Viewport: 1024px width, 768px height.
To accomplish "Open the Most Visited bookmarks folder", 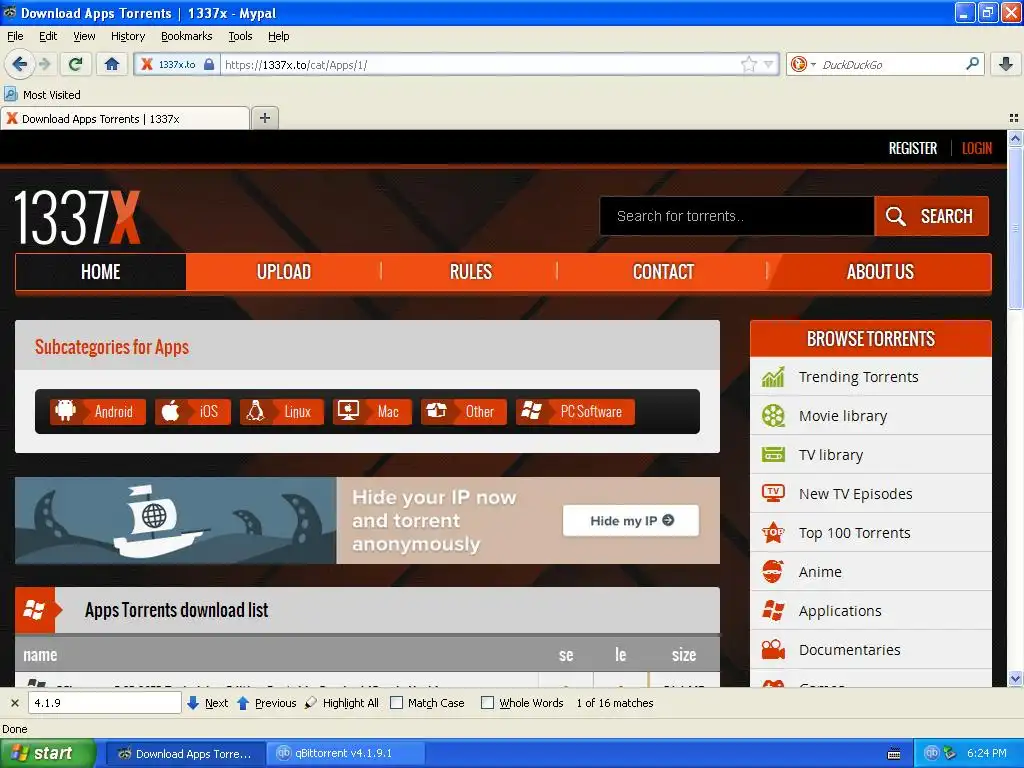I will click(43, 95).
